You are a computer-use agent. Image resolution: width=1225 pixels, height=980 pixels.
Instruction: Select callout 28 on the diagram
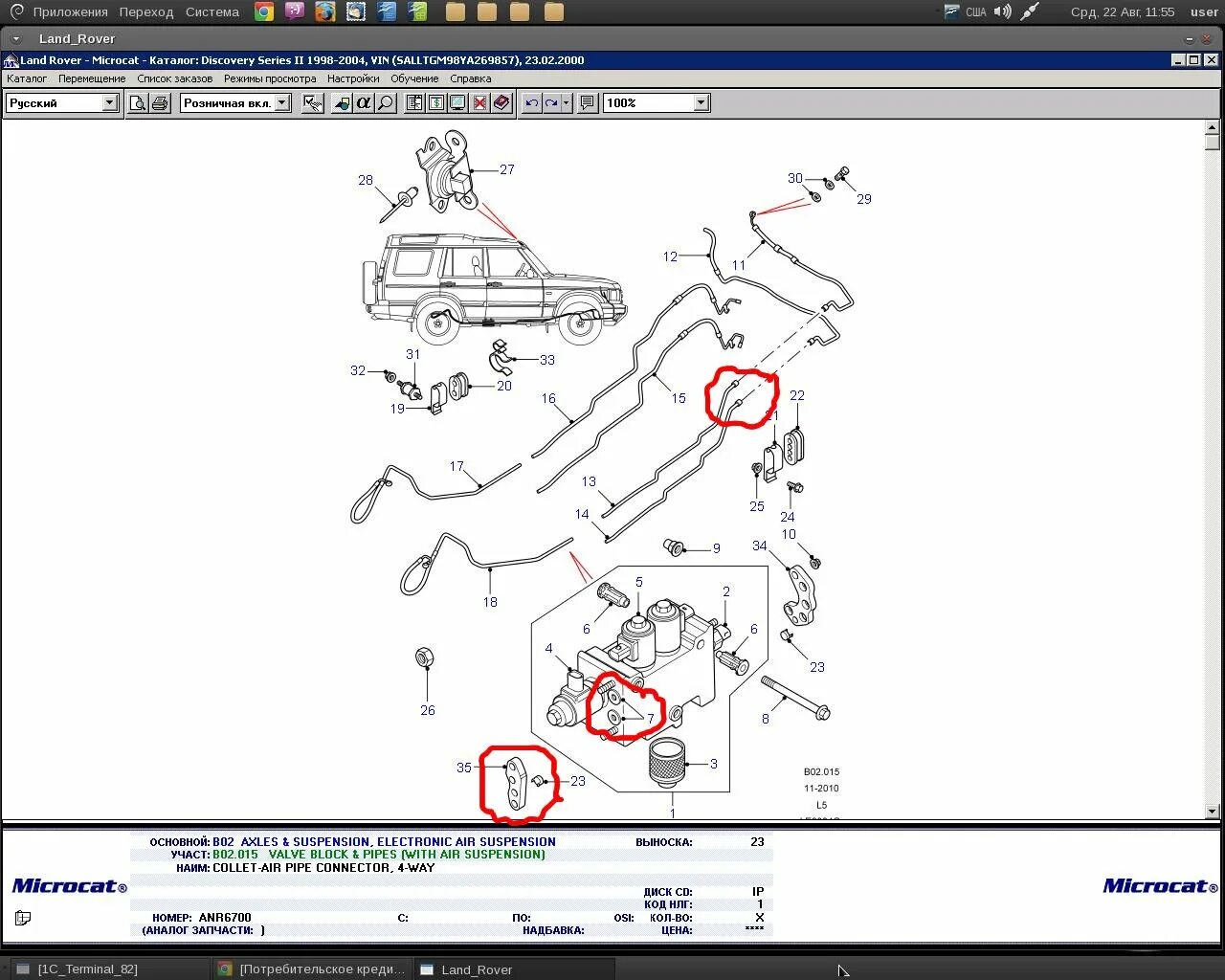366,180
